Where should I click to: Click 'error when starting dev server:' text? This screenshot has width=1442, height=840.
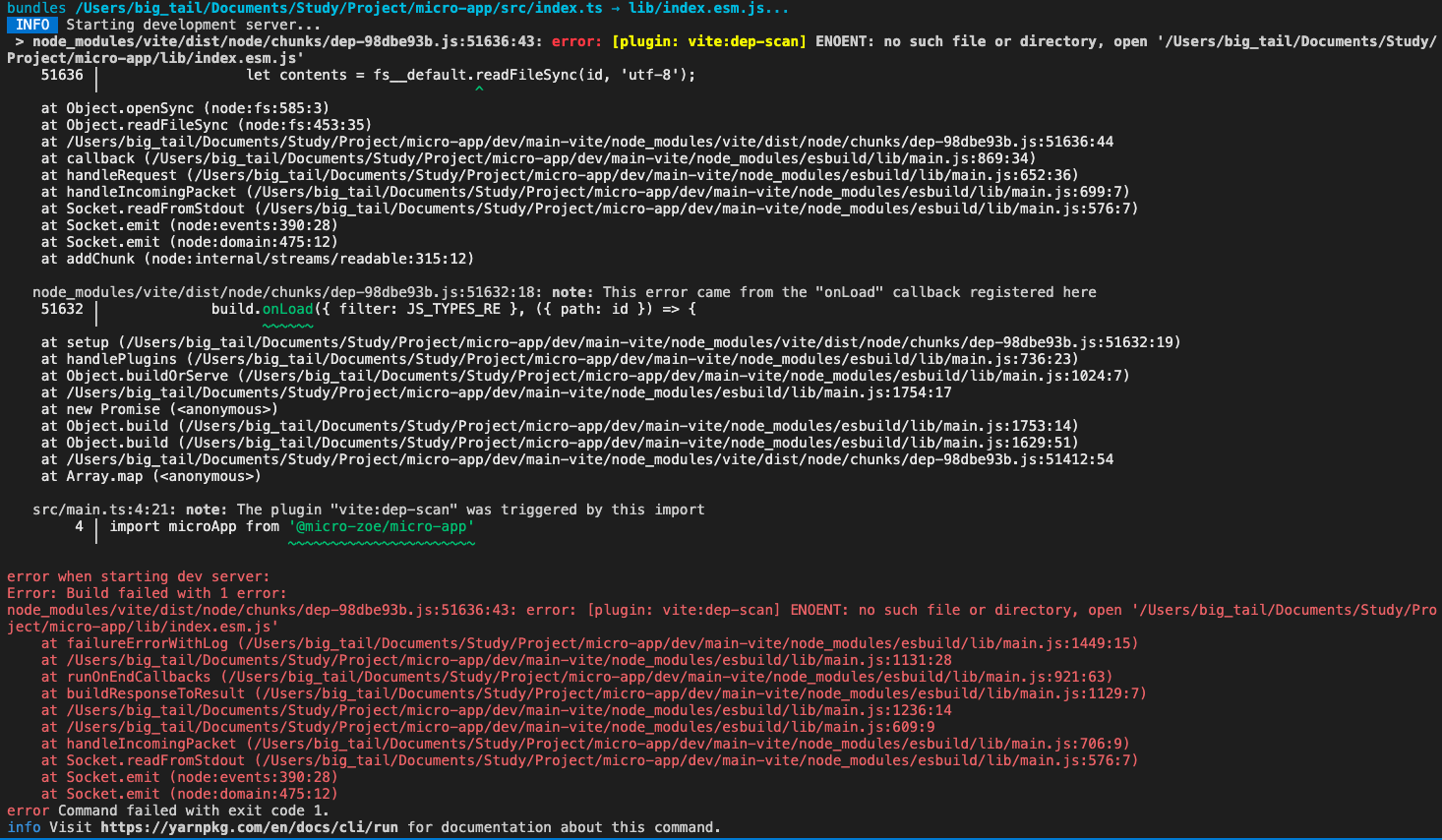(139, 576)
